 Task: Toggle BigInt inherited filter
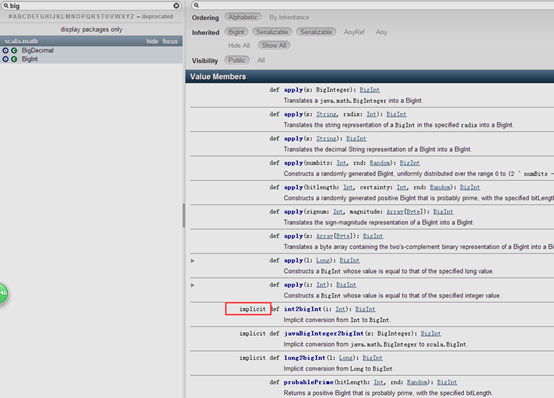point(236,32)
